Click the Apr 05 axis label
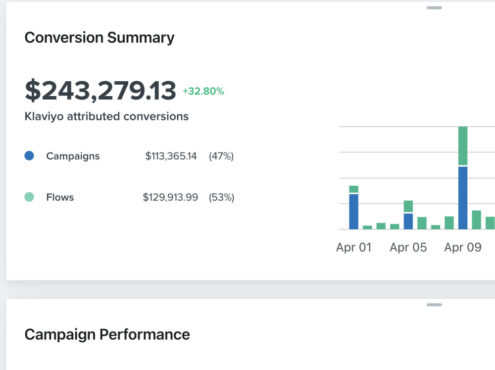 coord(408,248)
